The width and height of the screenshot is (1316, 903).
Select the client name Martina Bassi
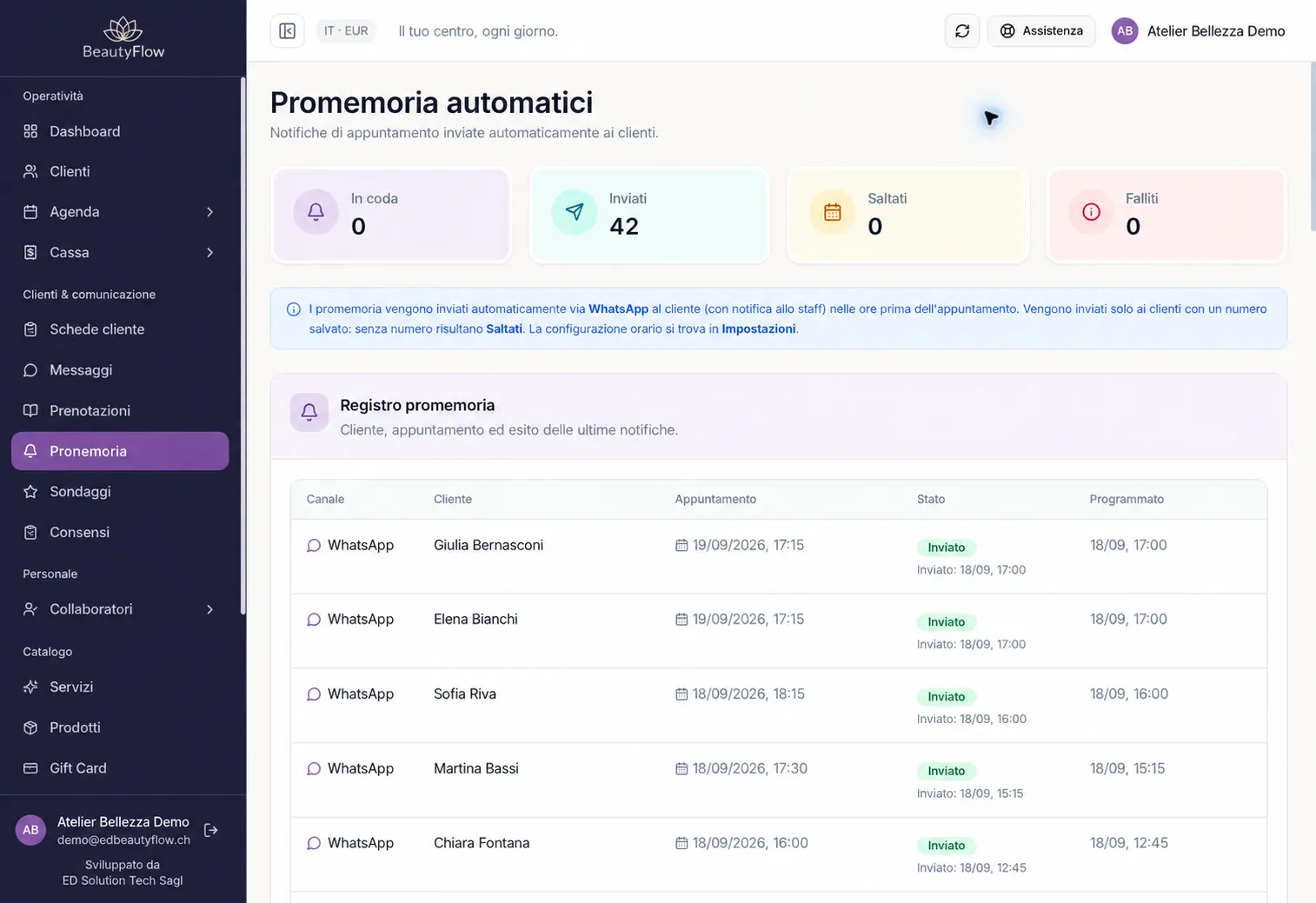point(476,769)
